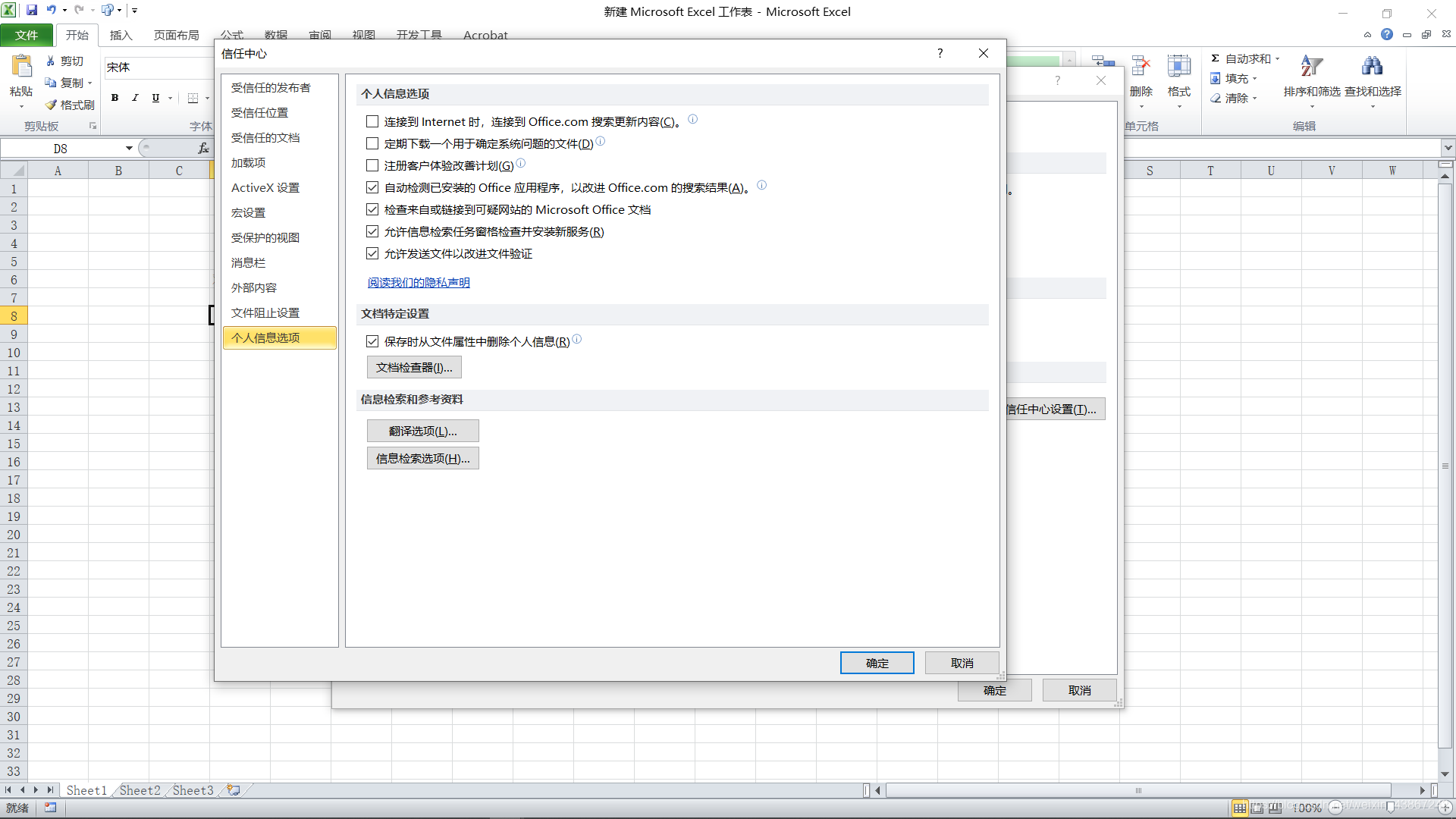Expand the formula bar chevron

tap(1448, 148)
